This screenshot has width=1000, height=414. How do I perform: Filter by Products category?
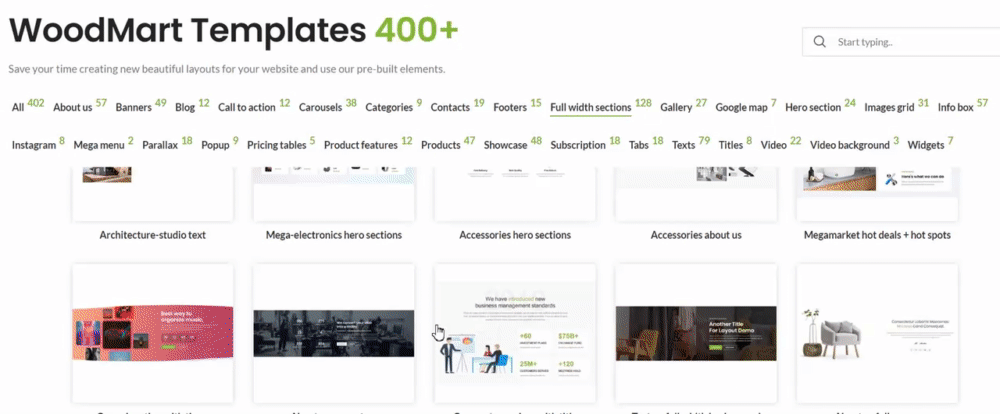click(441, 145)
